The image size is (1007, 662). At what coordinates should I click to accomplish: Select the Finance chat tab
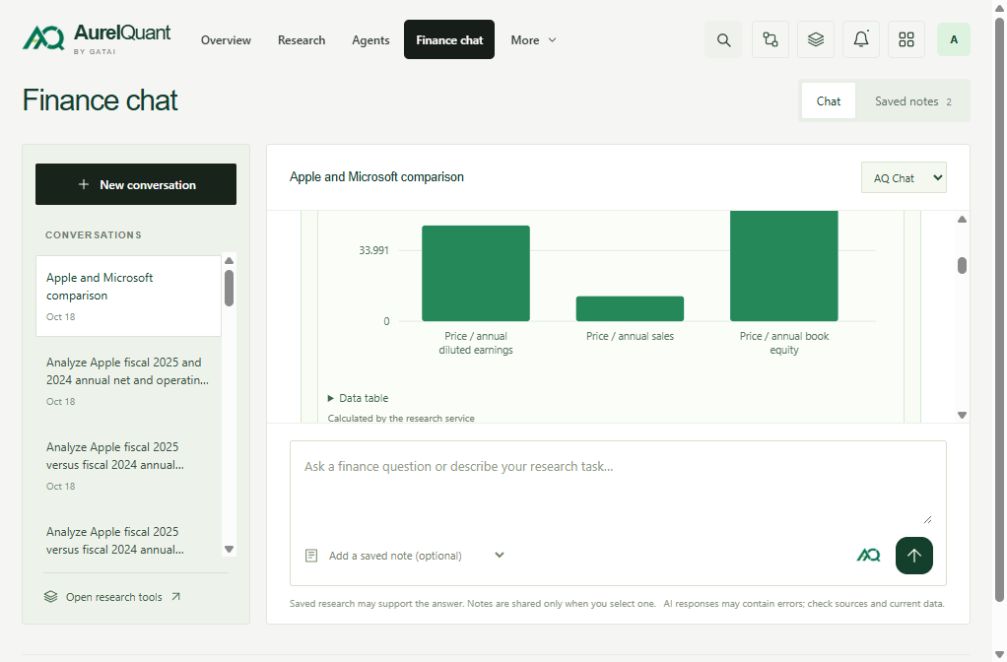(x=449, y=40)
